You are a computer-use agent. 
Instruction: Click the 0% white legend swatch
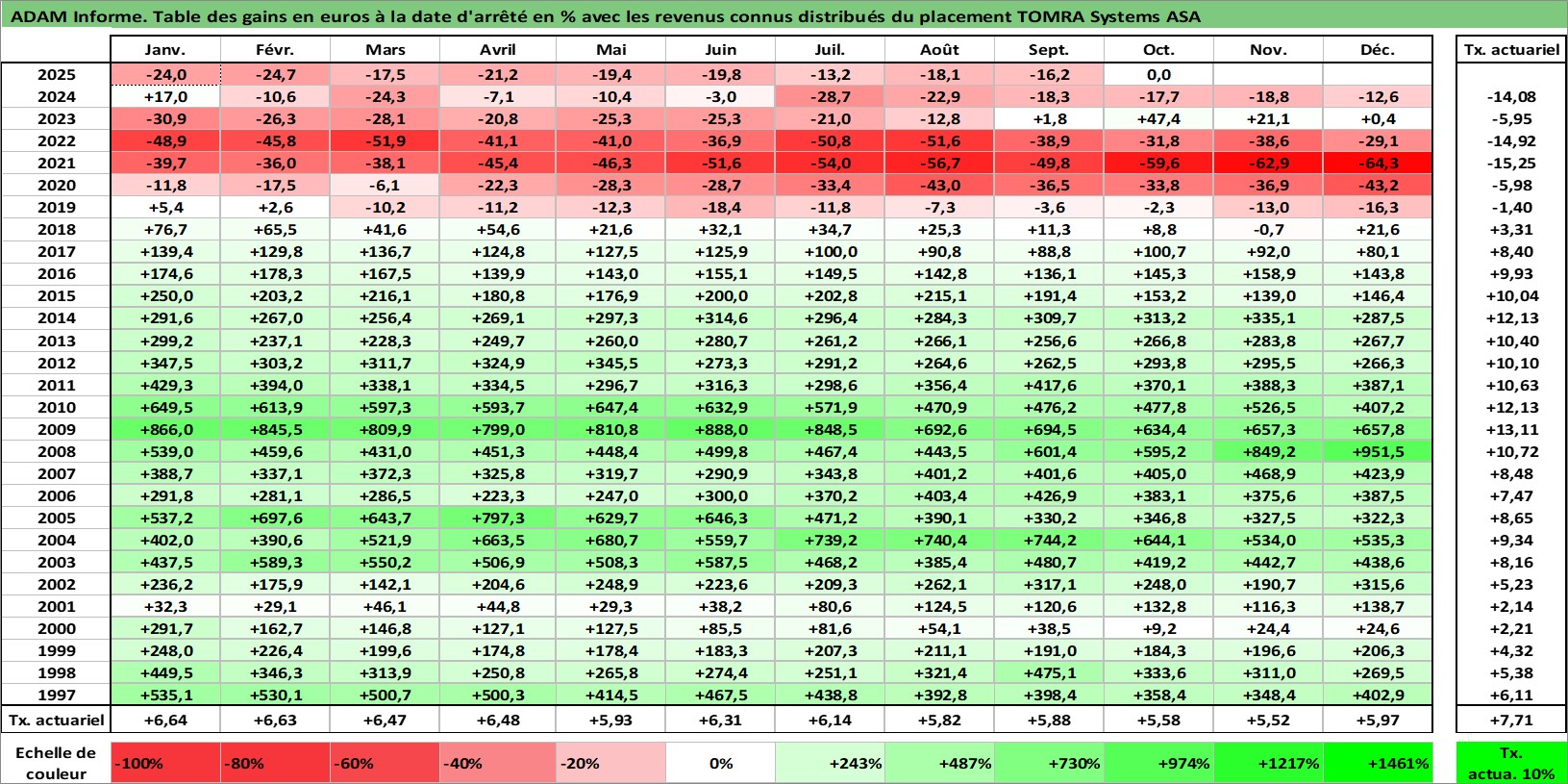tap(720, 763)
